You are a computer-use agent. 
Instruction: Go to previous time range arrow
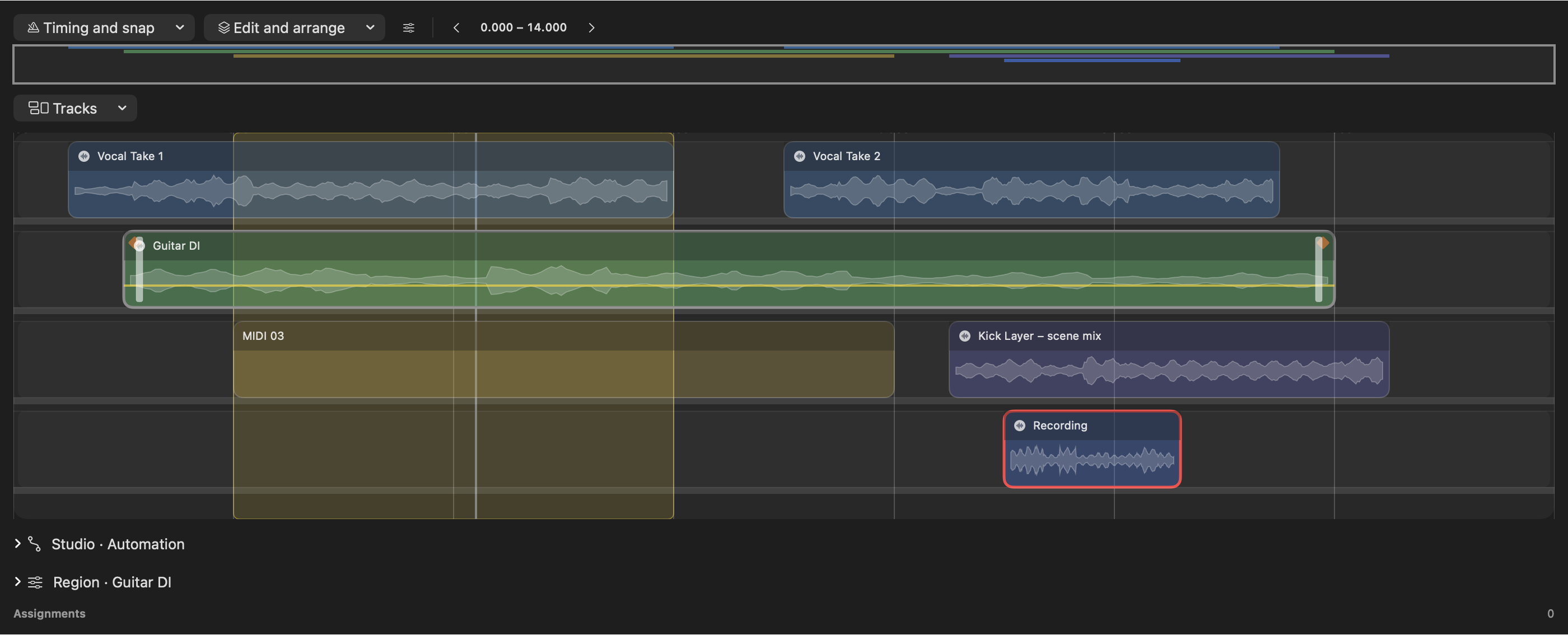click(456, 27)
